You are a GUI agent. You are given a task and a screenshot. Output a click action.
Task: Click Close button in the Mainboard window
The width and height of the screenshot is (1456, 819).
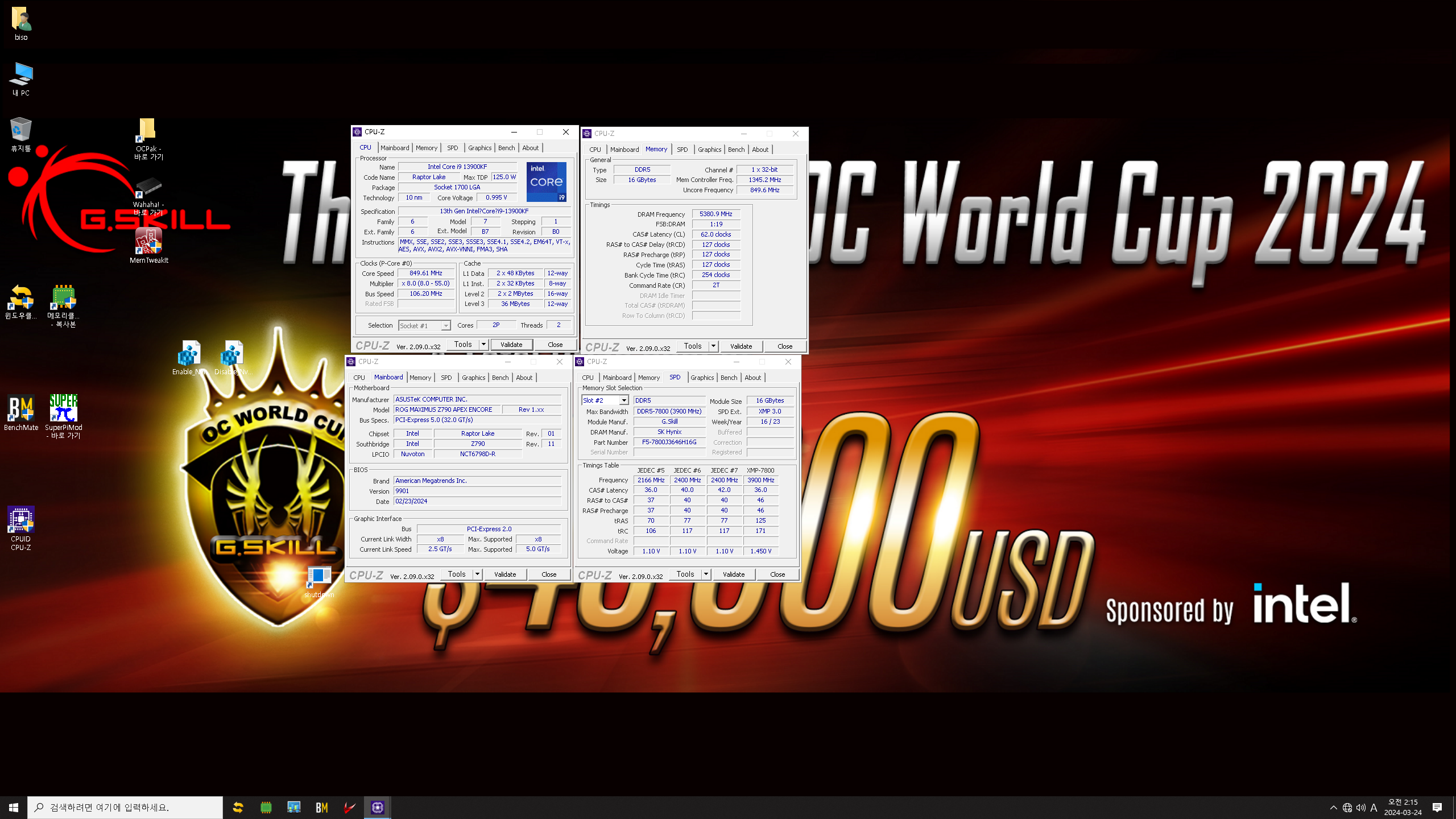549,574
